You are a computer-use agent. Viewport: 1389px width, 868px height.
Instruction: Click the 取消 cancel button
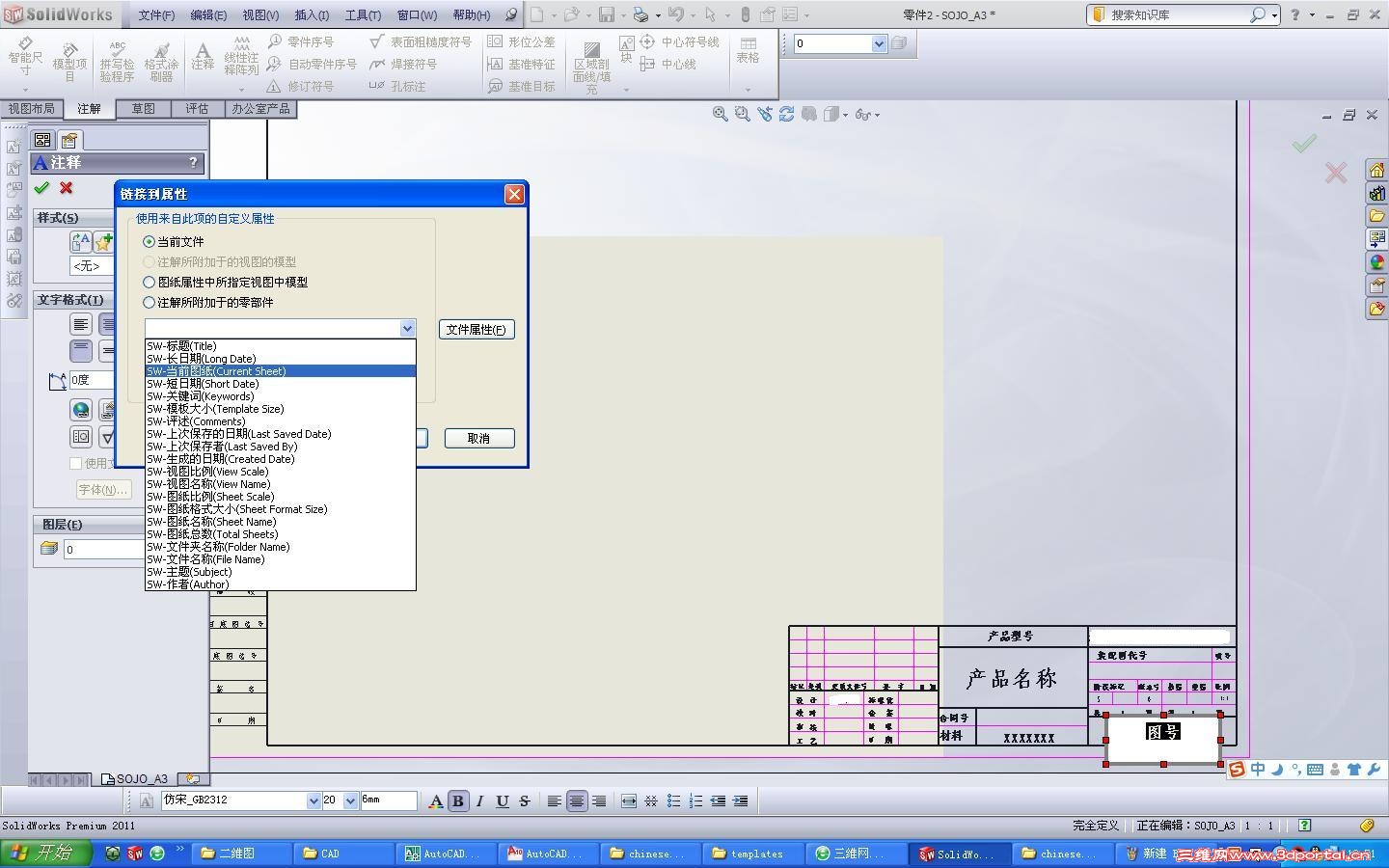click(478, 439)
